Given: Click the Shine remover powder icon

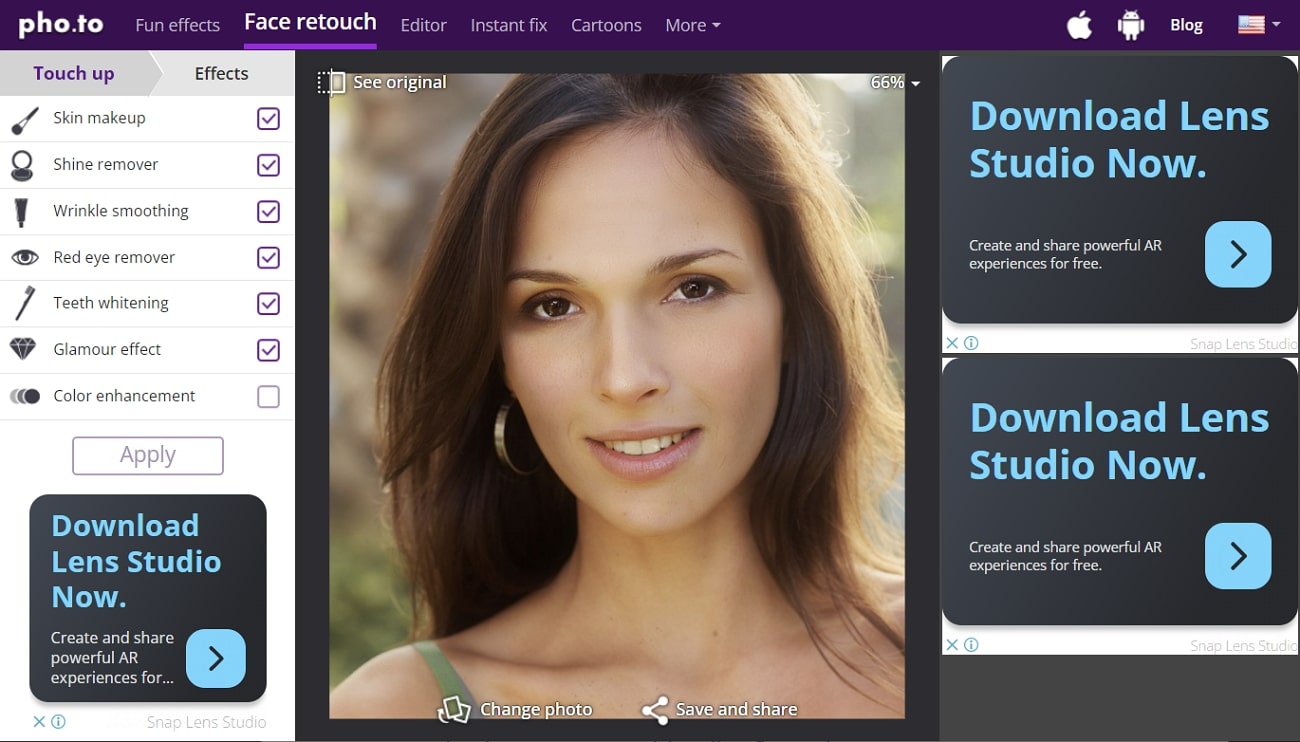Looking at the screenshot, I should (22, 165).
